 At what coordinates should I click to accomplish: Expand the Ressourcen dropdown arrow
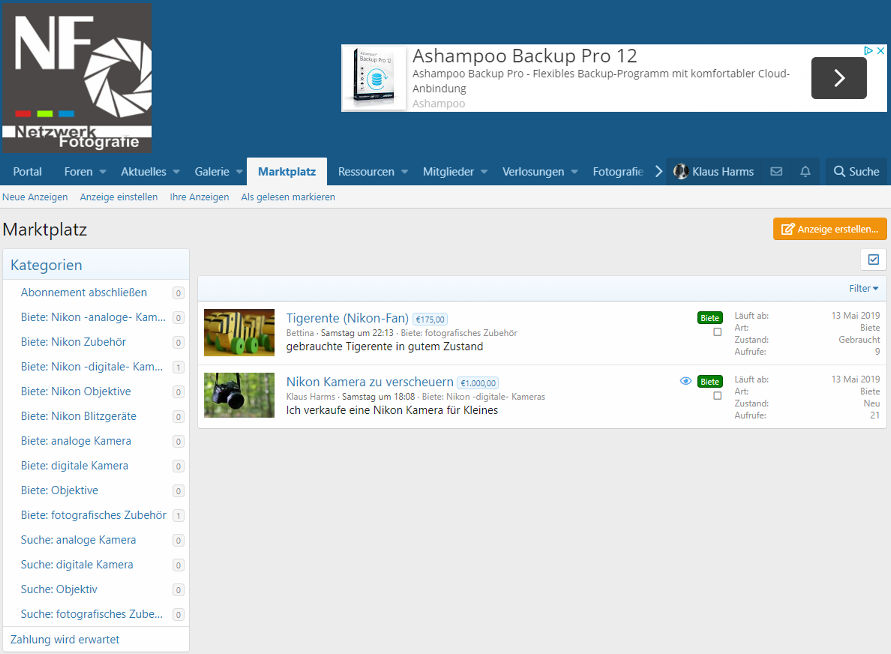405,172
